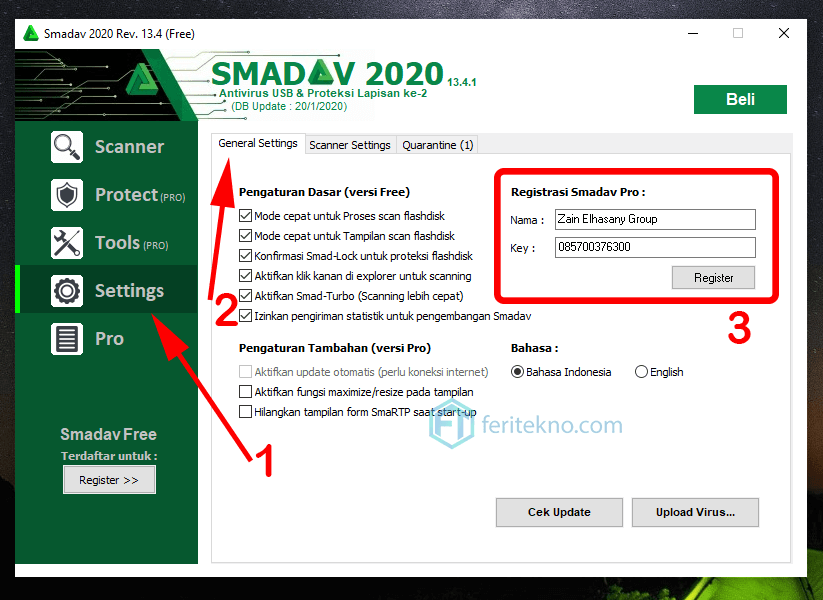
Task: Go to the Pro section label
Action: coord(109,339)
